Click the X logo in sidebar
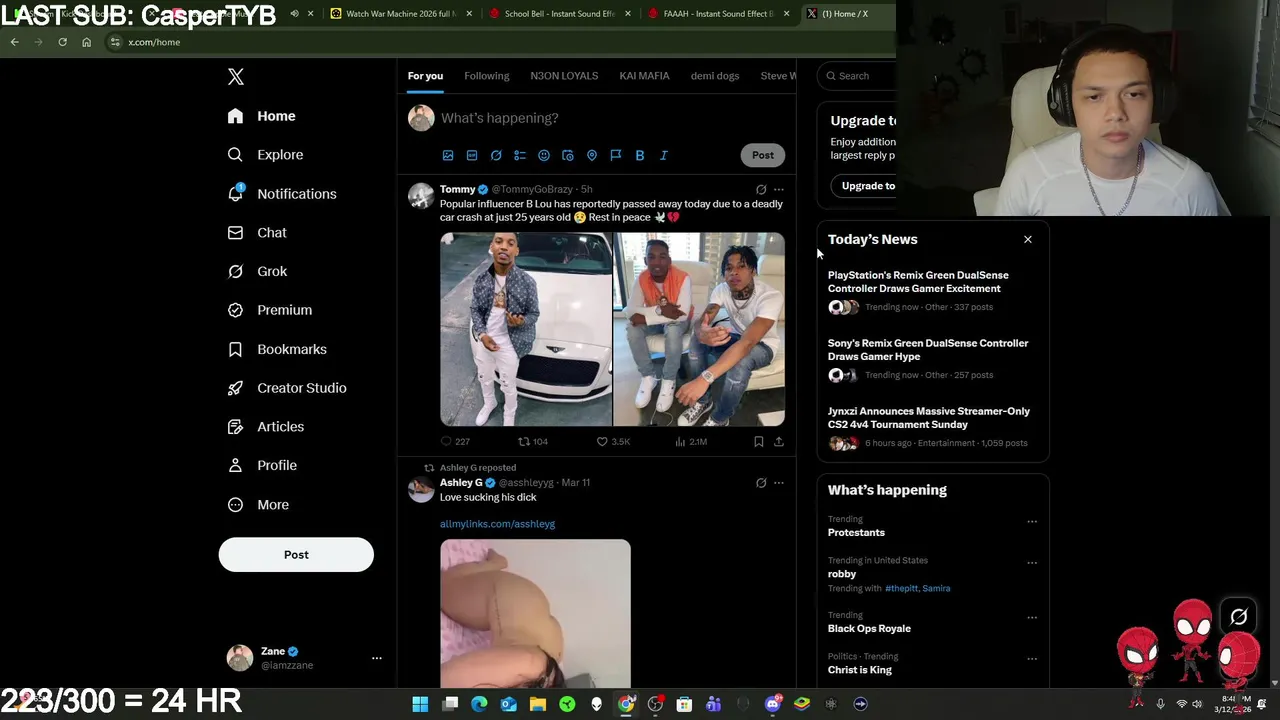 pos(236,77)
